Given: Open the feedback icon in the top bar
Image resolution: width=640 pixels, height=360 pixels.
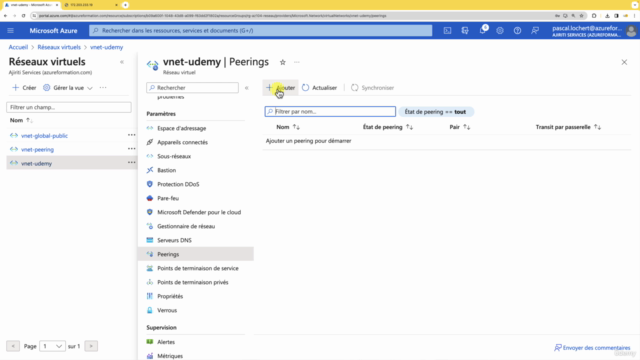Looking at the screenshot, I should point(535,31).
